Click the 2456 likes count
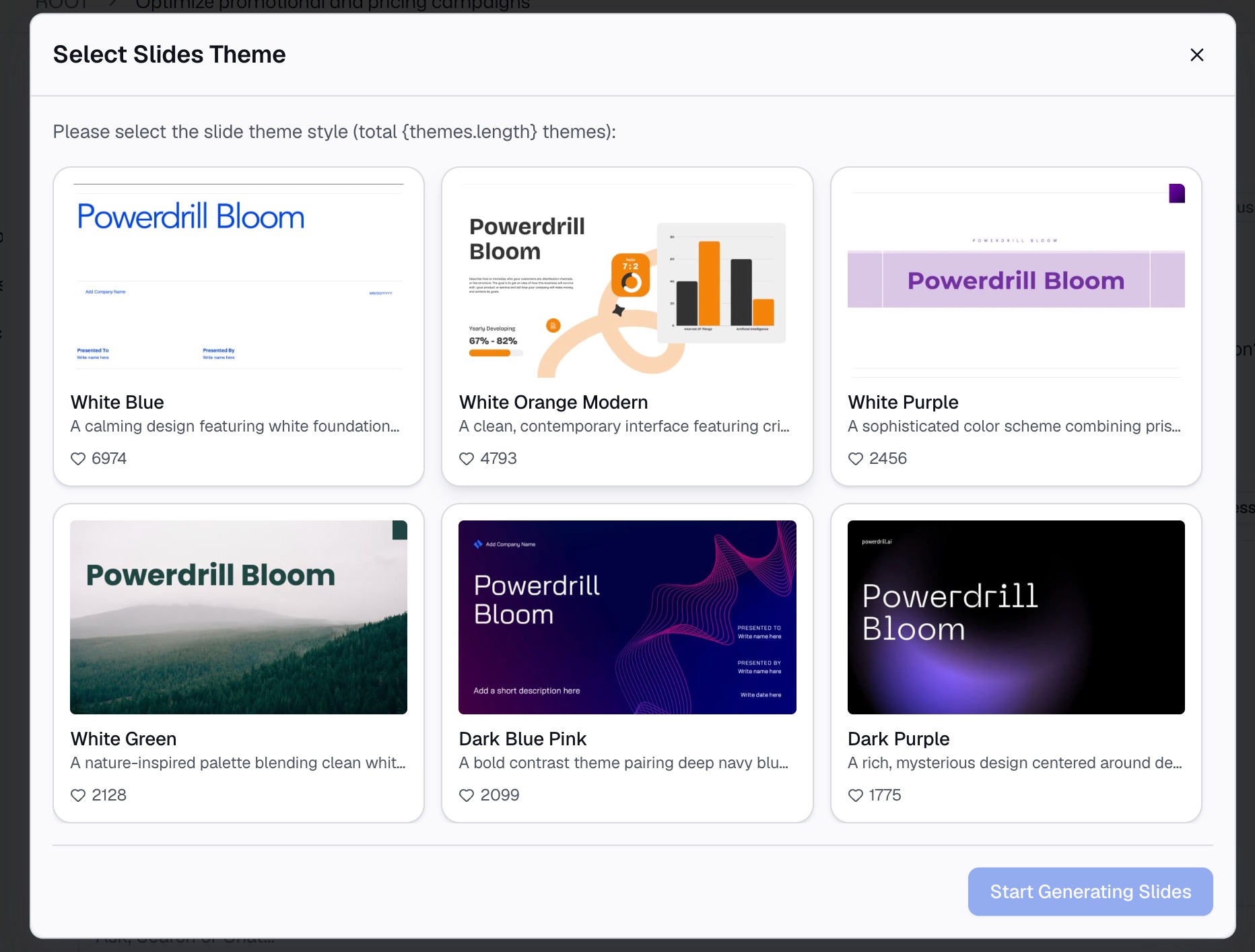The height and width of the screenshot is (952, 1255). (x=887, y=458)
